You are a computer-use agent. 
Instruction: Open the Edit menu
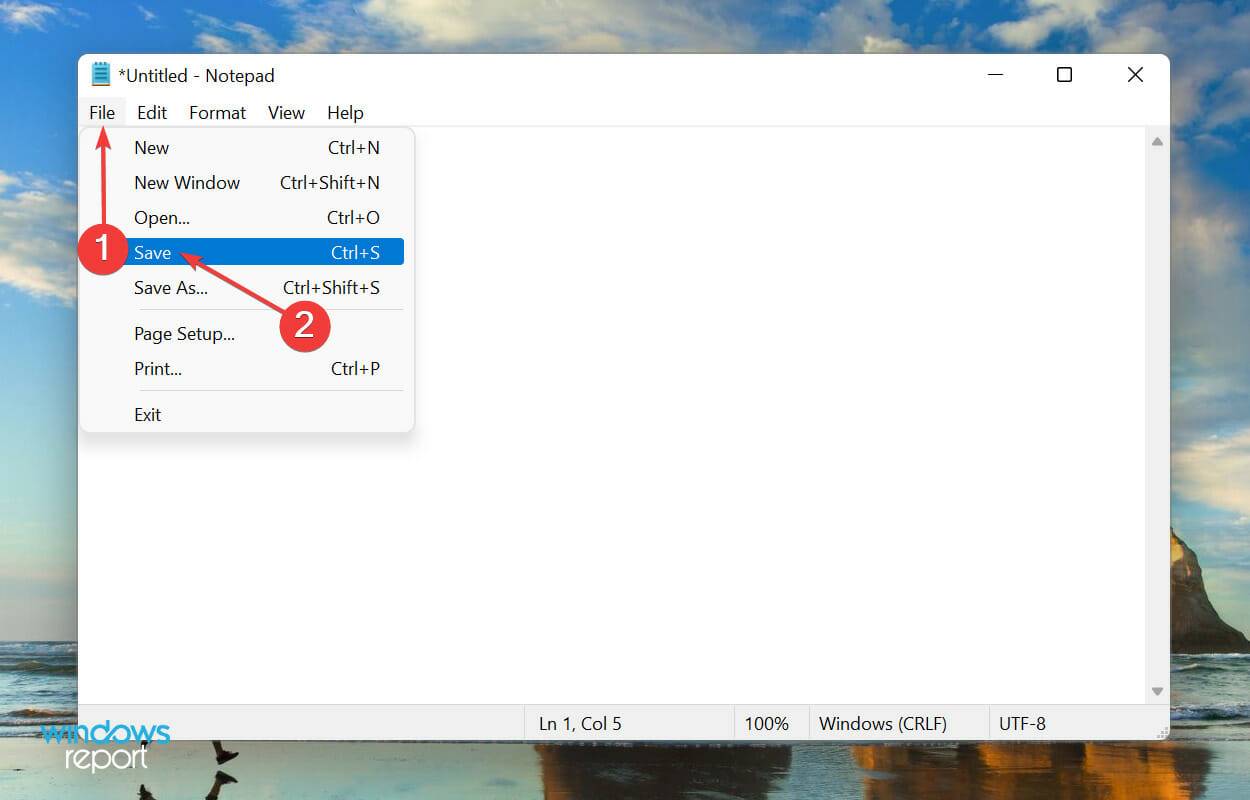151,112
